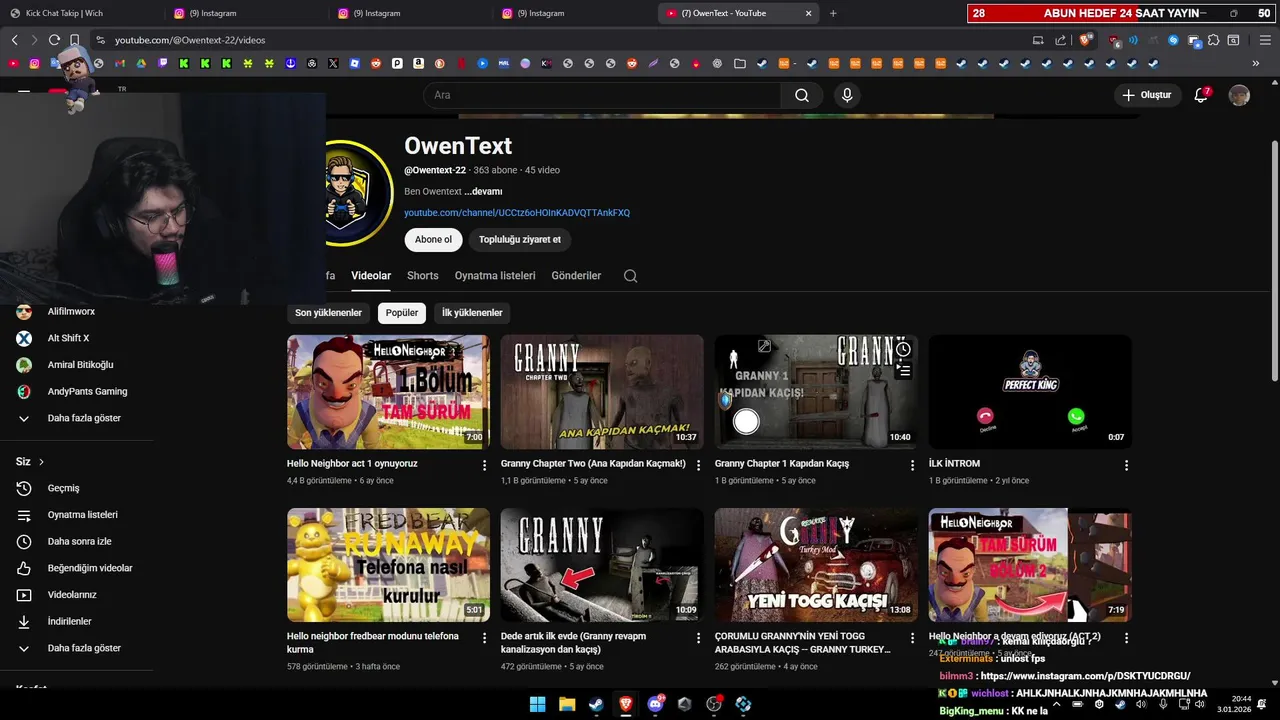
Task: Open the X bookmark in bookmarks bar
Action: (x=333, y=63)
